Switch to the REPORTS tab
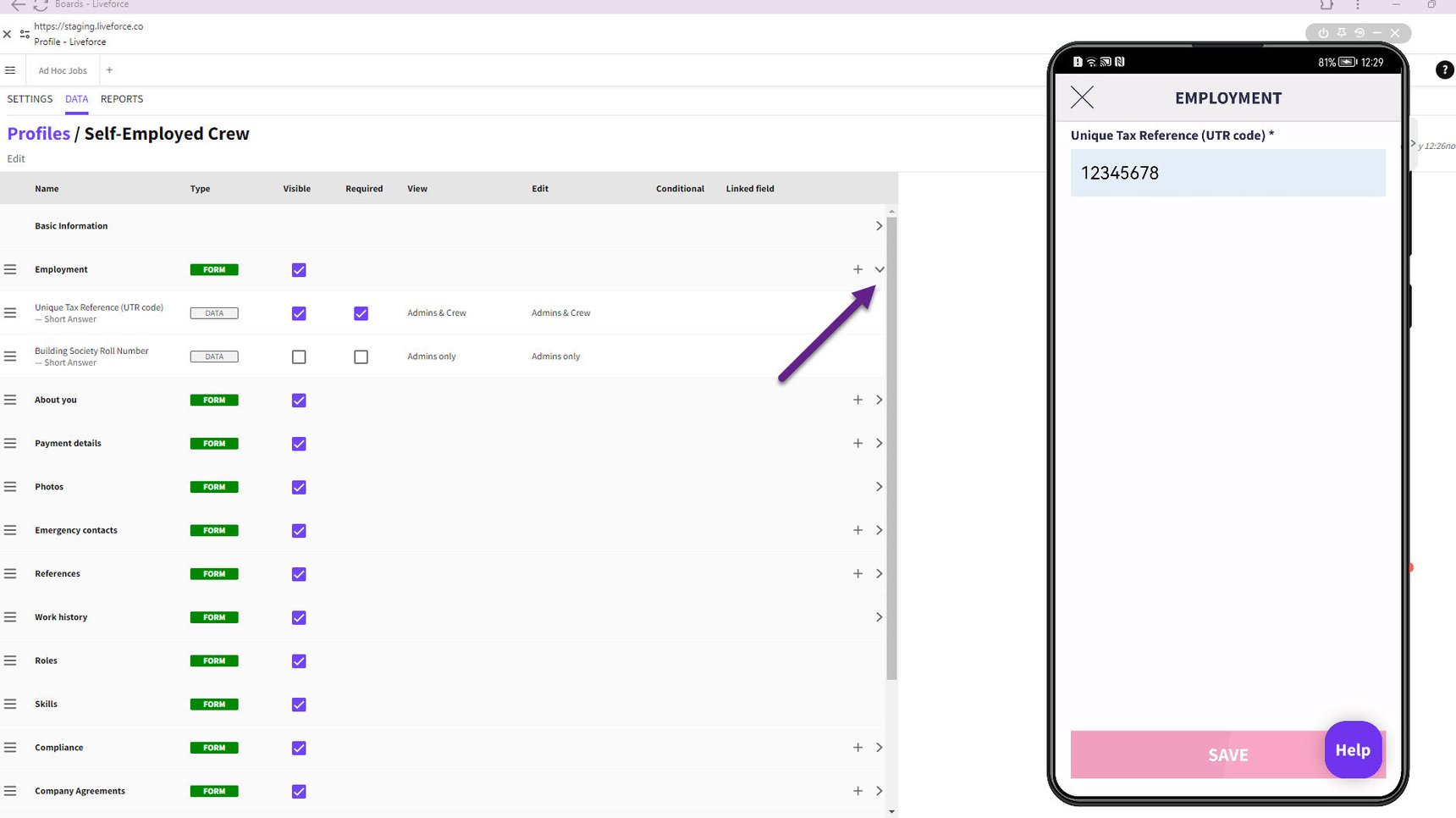 click(x=122, y=99)
